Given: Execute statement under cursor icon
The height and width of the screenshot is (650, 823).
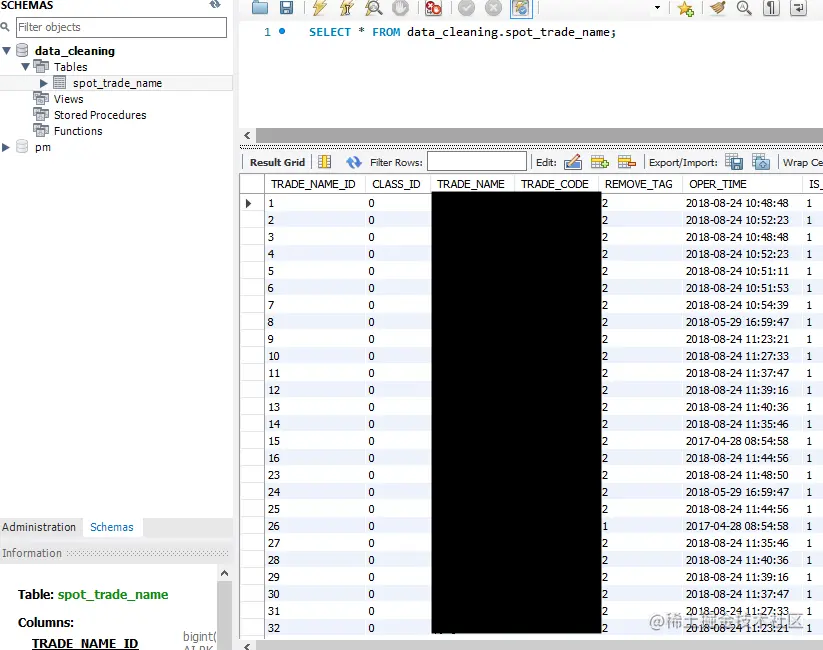Looking at the screenshot, I should coord(346,7).
